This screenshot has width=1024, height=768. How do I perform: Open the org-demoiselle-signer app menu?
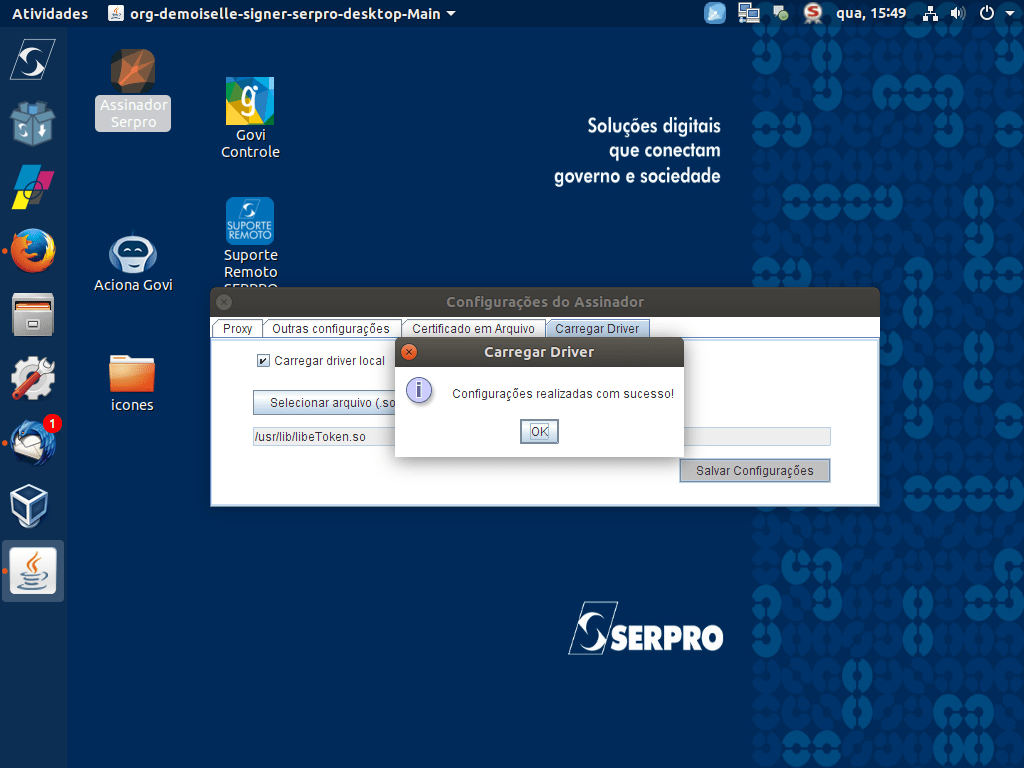282,13
